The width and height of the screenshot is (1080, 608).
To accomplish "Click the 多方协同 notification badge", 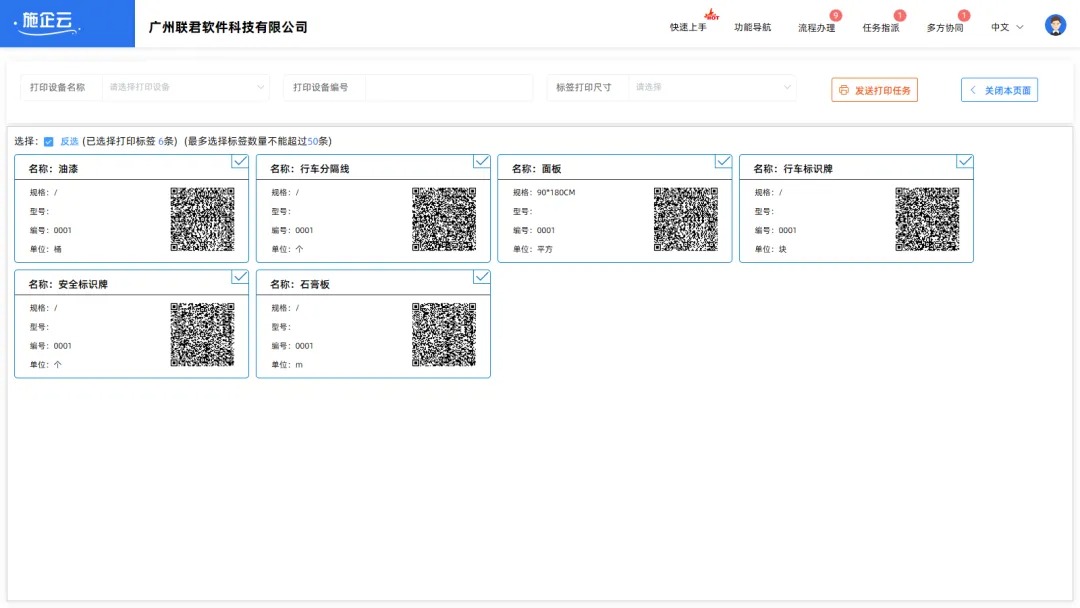I will [x=961, y=13].
